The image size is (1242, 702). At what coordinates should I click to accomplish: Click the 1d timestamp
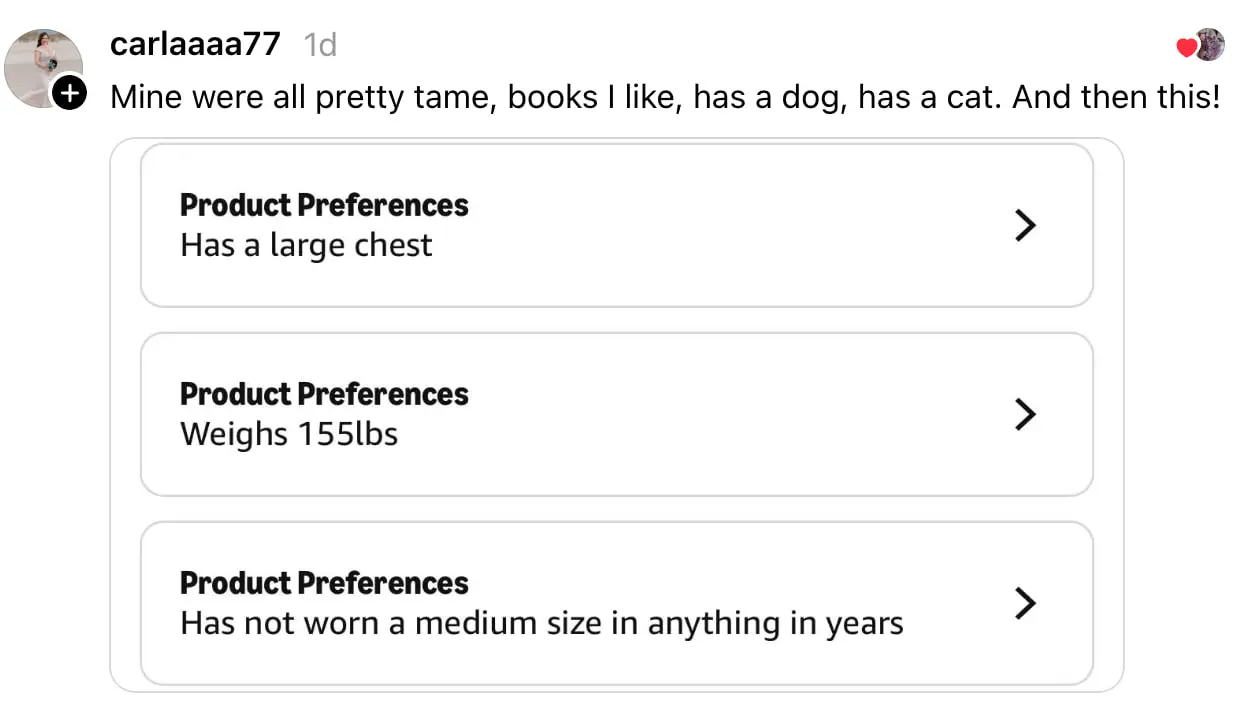click(320, 44)
